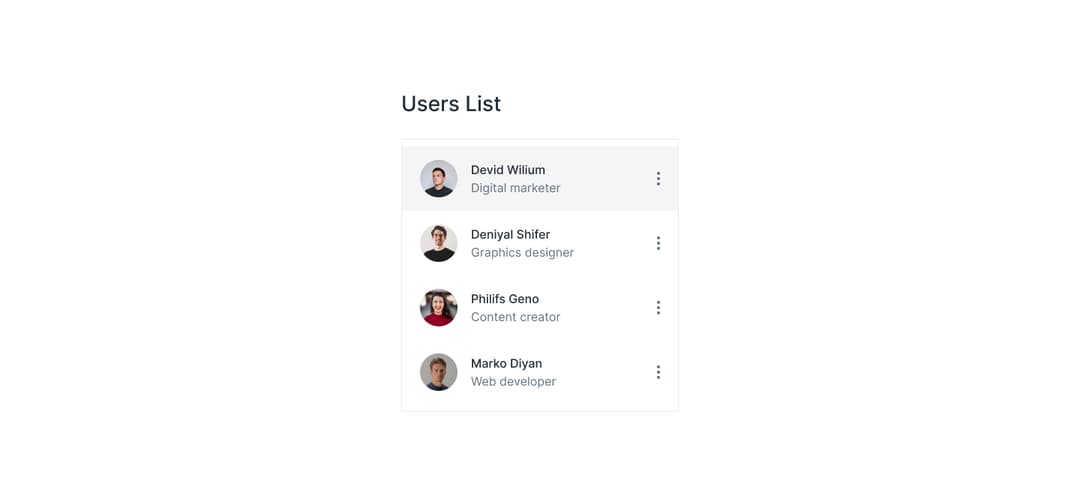Show the kebab menu for Philifs Geno

coord(658,308)
